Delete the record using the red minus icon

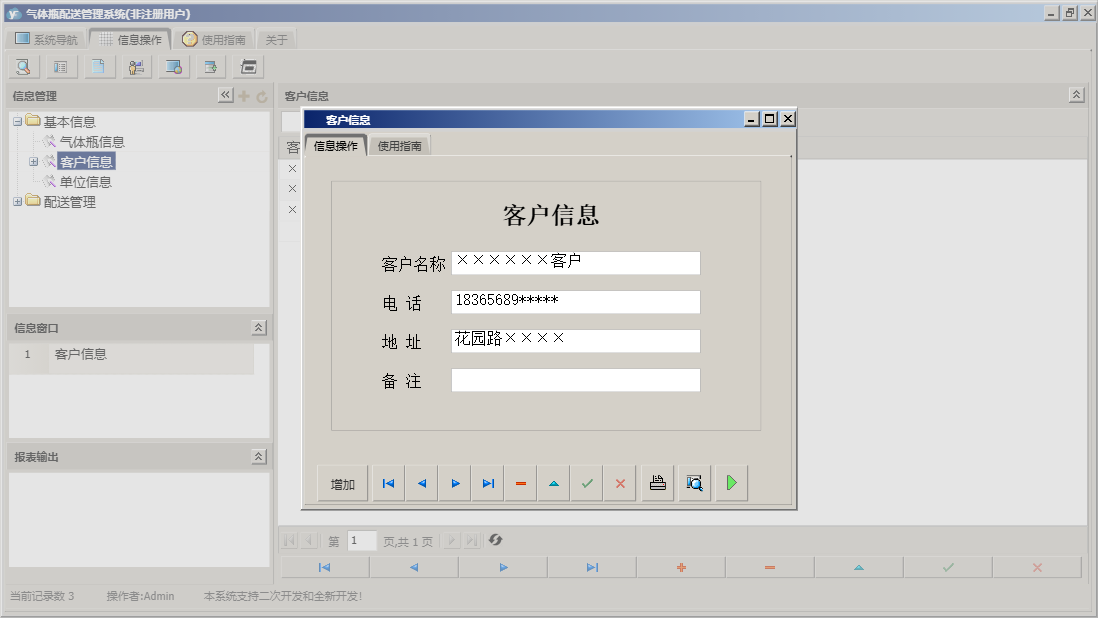pos(521,483)
